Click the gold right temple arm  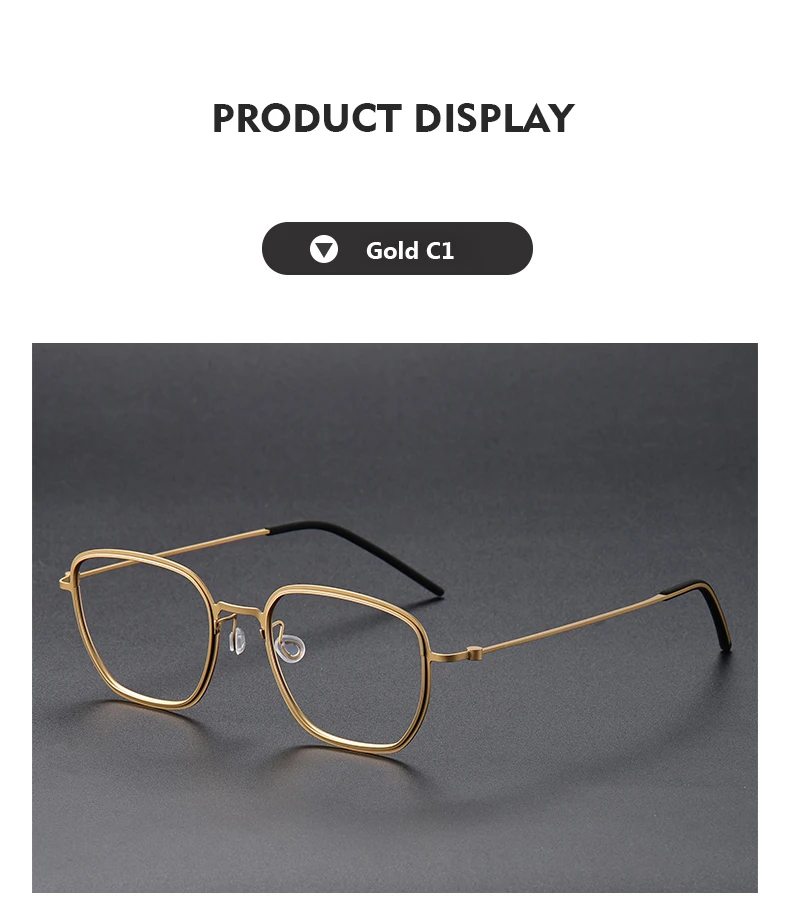click(x=572, y=624)
